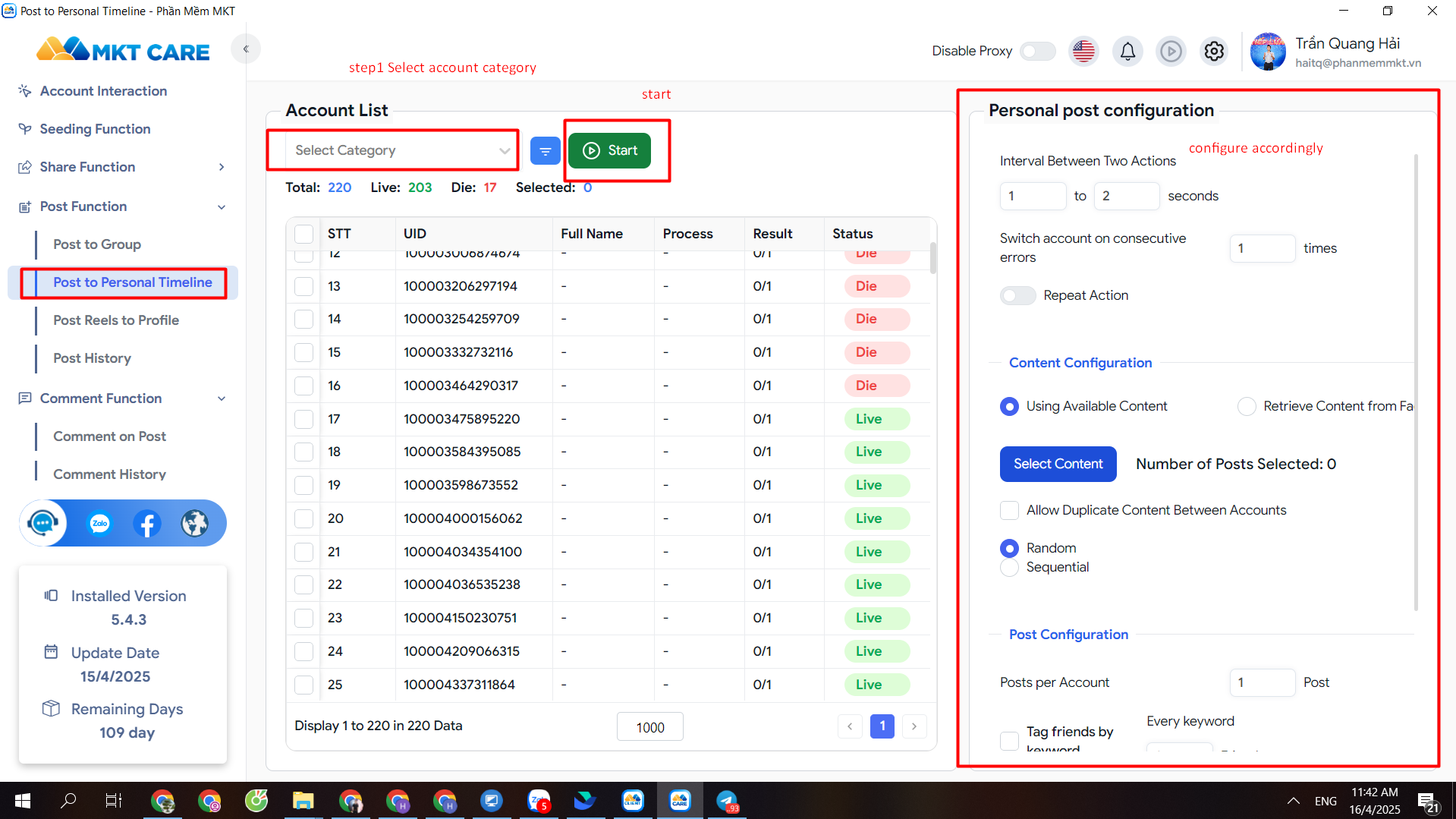Open the language flag selector
The width and height of the screenshot is (1456, 819).
coord(1084,51)
